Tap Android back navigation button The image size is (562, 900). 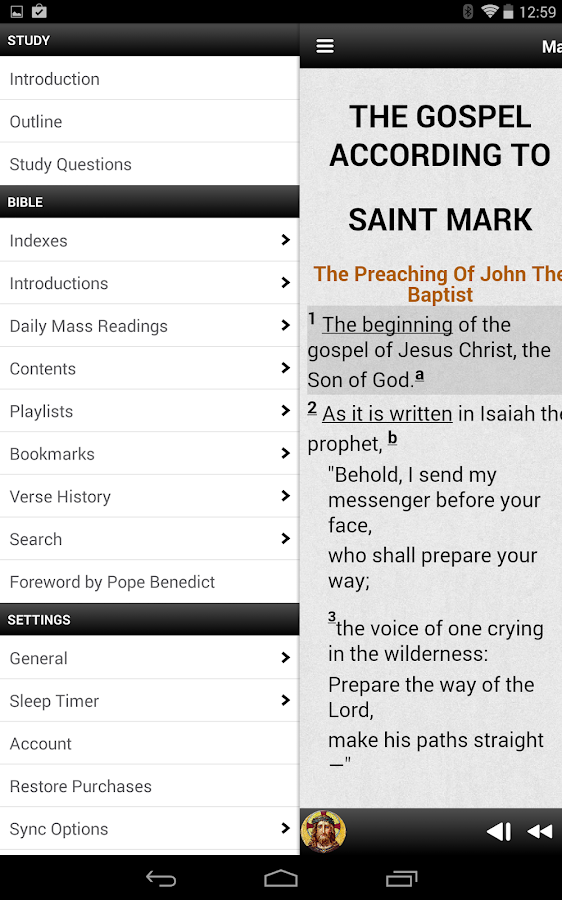pyautogui.click(x=161, y=878)
